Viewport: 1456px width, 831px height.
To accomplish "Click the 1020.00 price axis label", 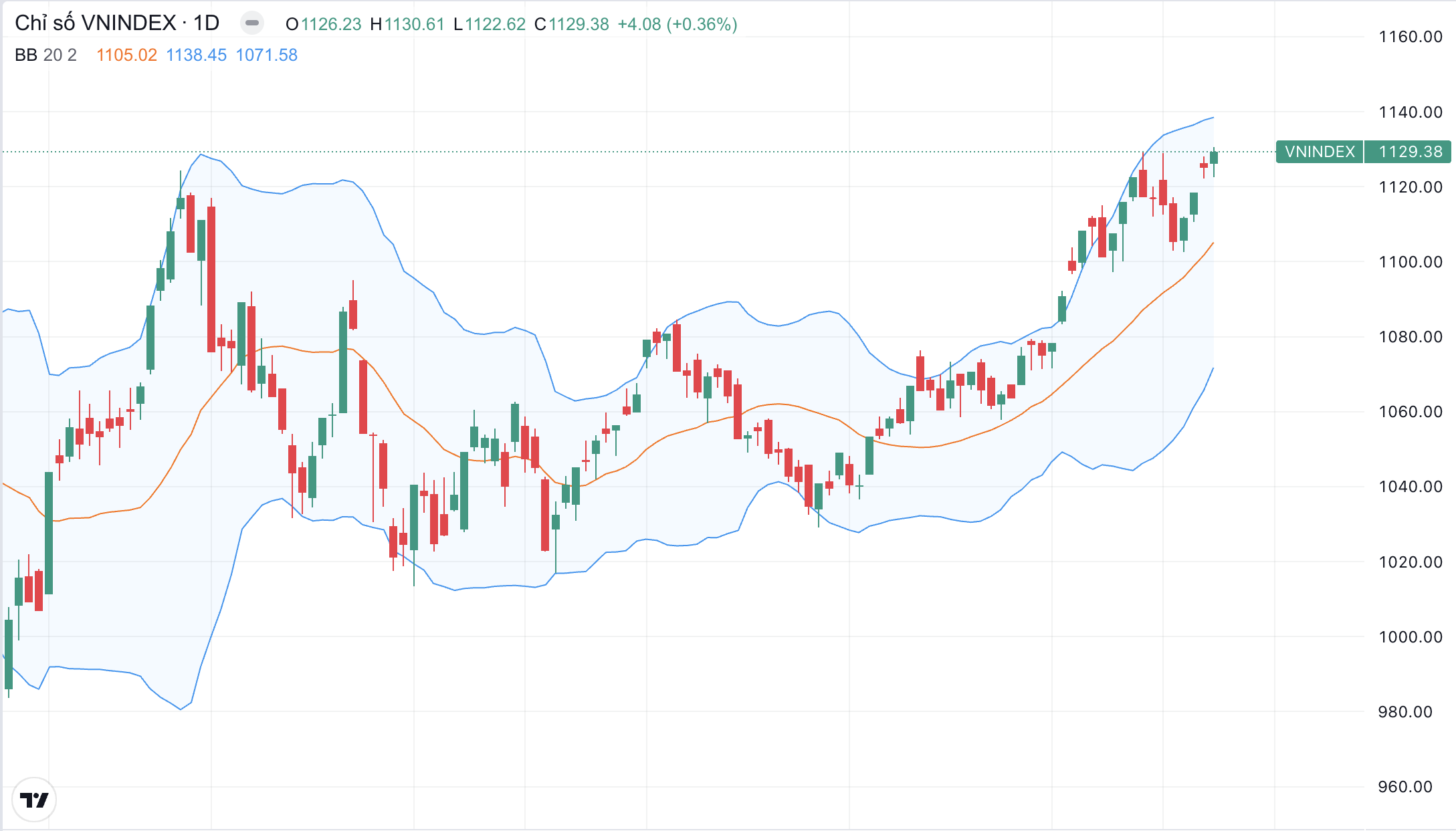I will 1411,562.
